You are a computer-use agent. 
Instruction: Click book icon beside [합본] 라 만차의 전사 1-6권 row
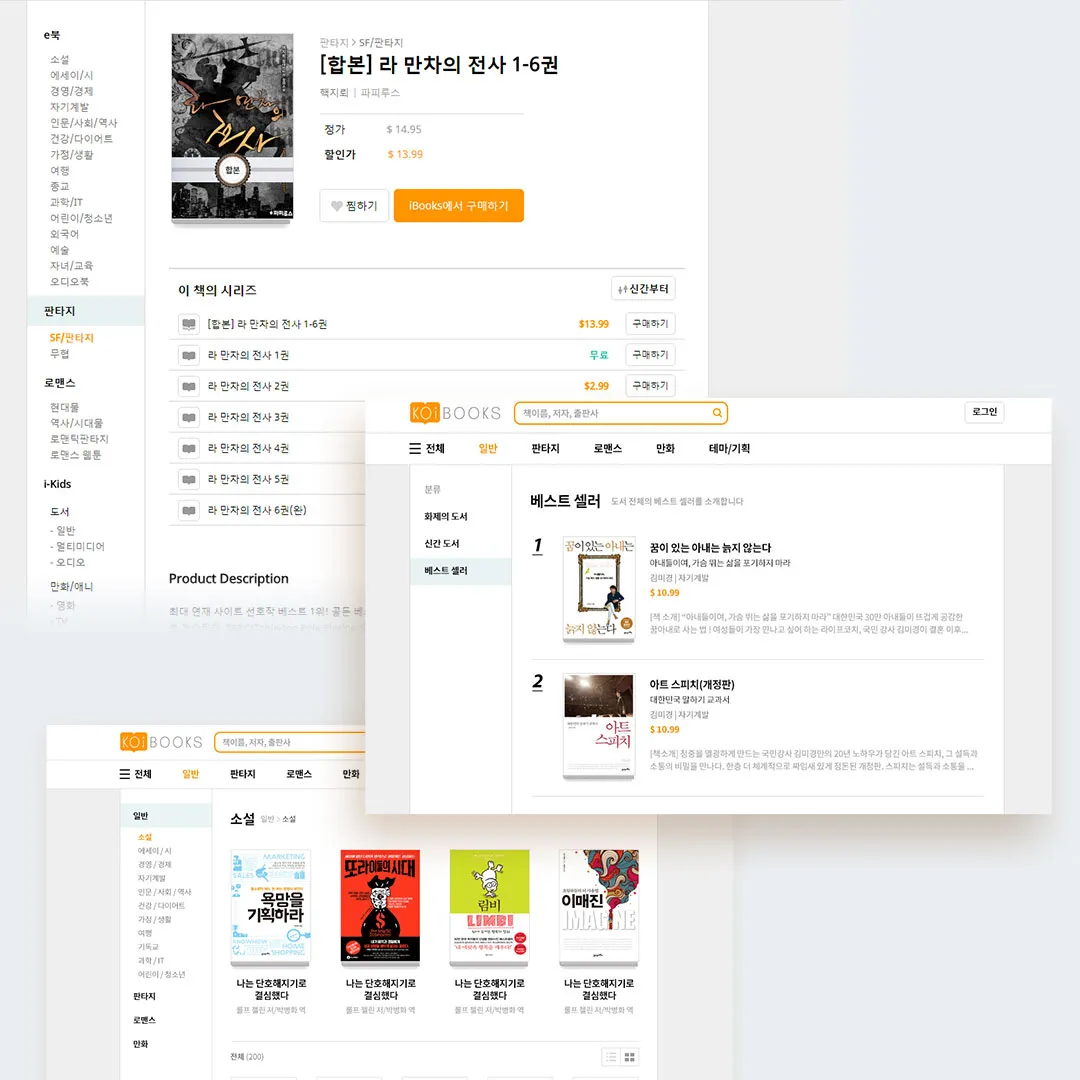click(x=189, y=324)
